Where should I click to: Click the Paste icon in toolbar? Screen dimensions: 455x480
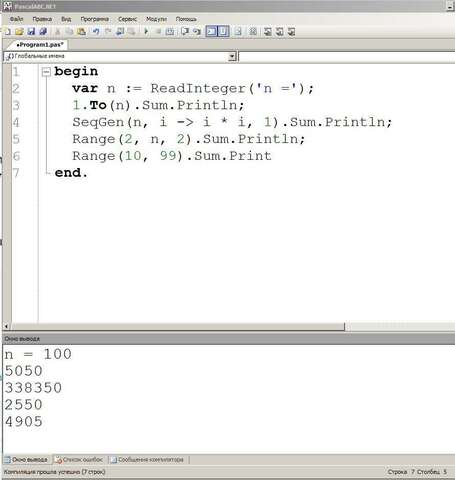click(81, 32)
